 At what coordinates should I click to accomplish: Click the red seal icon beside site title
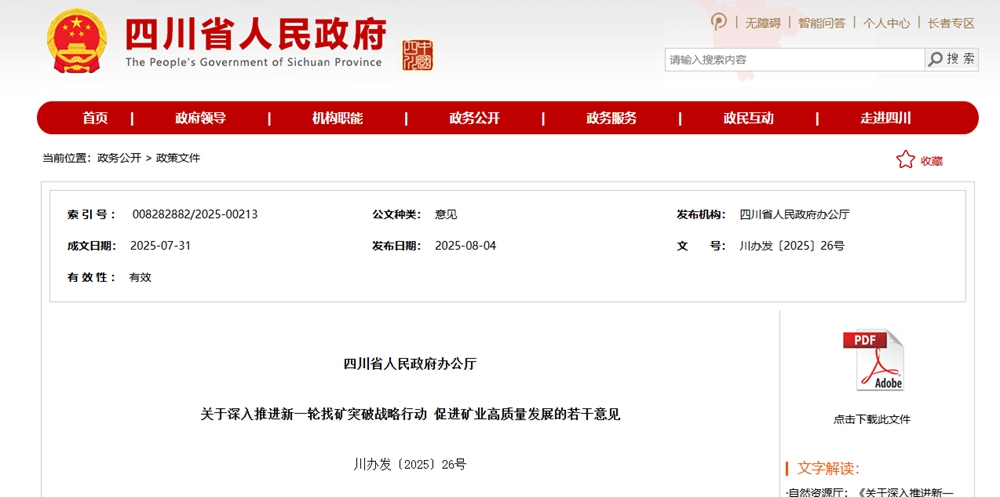[417, 55]
